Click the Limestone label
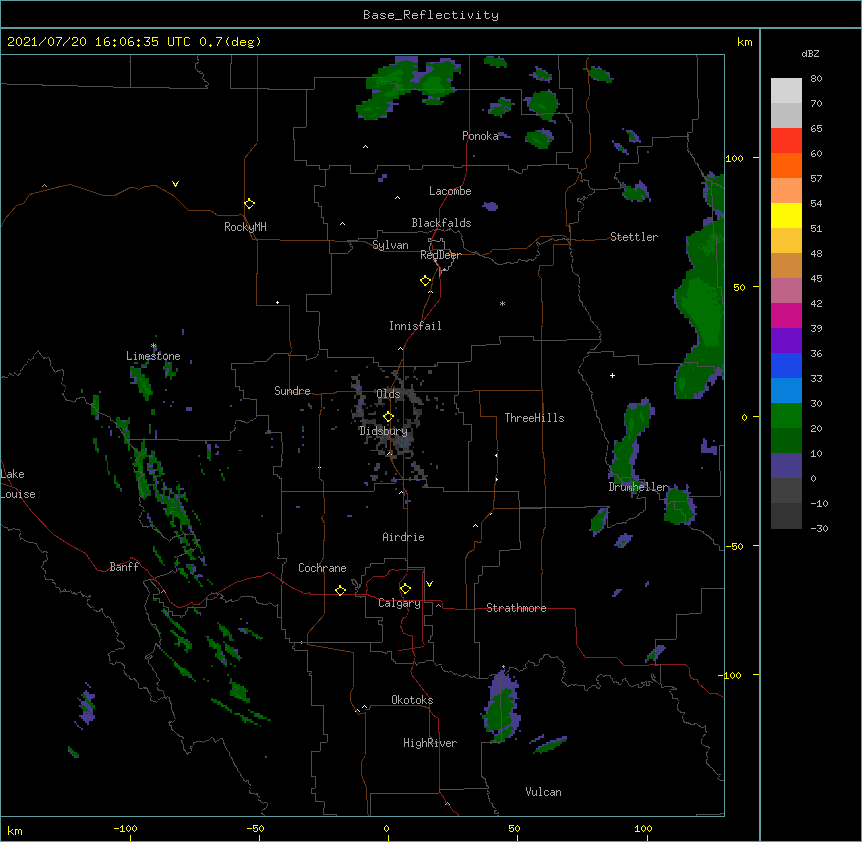 153,356
